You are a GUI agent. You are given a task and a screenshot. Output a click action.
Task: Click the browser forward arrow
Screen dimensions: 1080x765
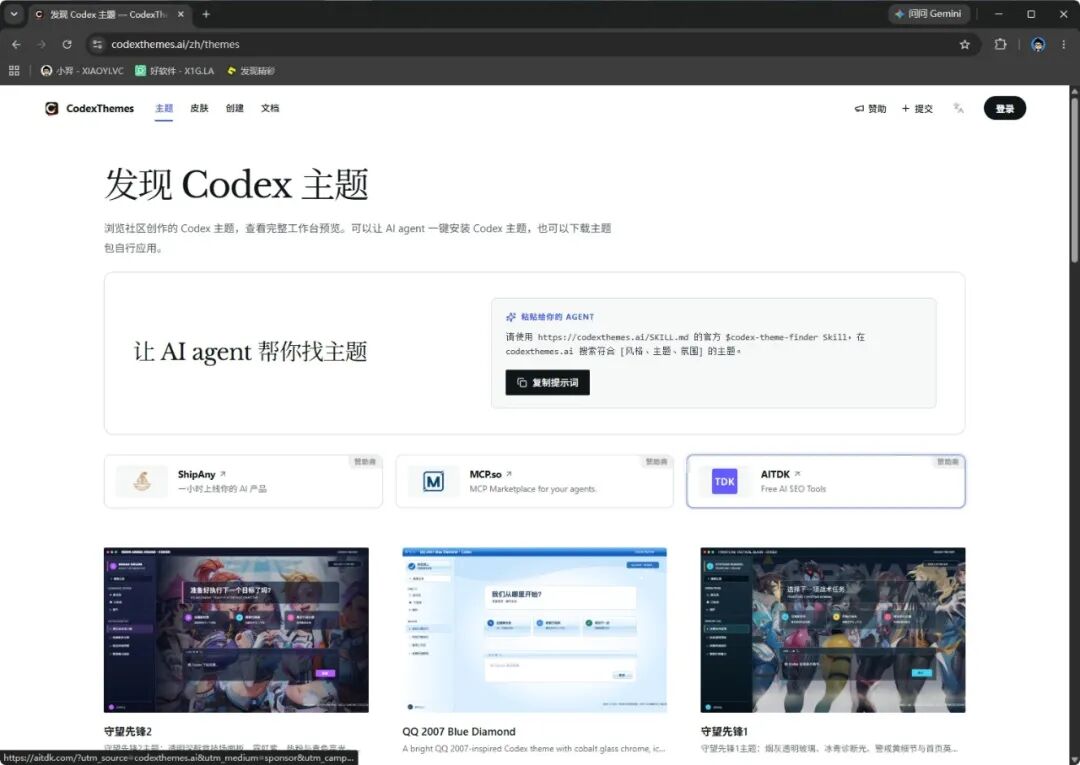(x=41, y=44)
